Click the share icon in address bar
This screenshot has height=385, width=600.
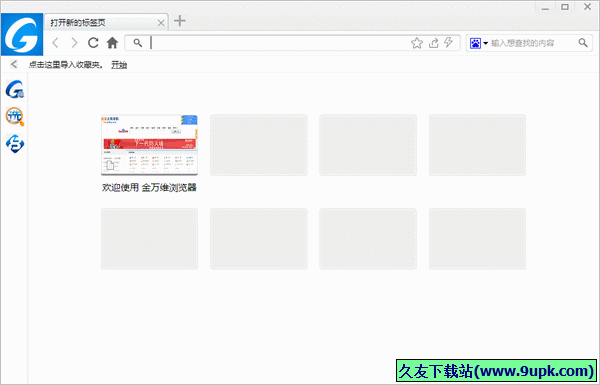pyautogui.click(x=433, y=43)
